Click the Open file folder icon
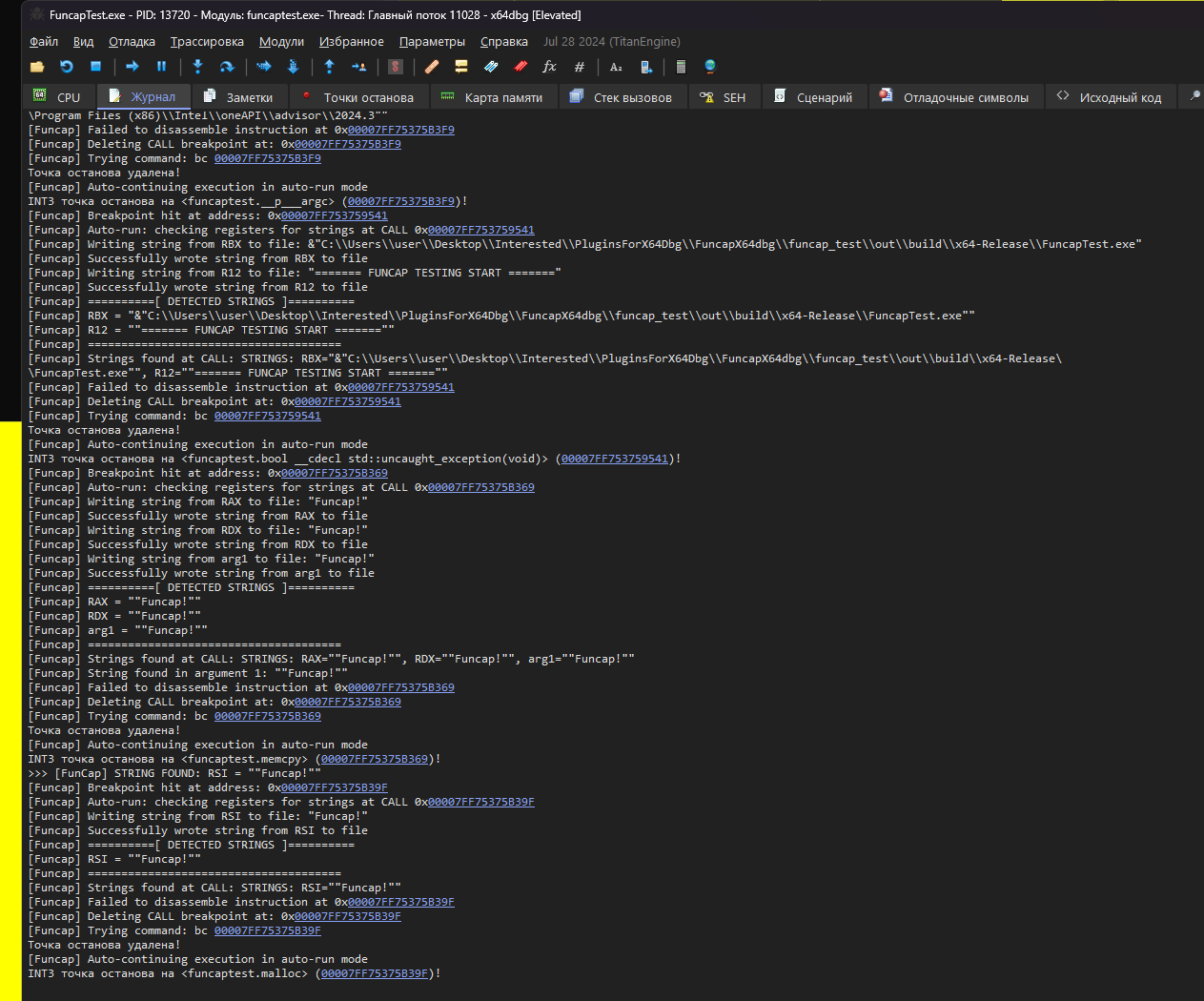 click(x=37, y=67)
